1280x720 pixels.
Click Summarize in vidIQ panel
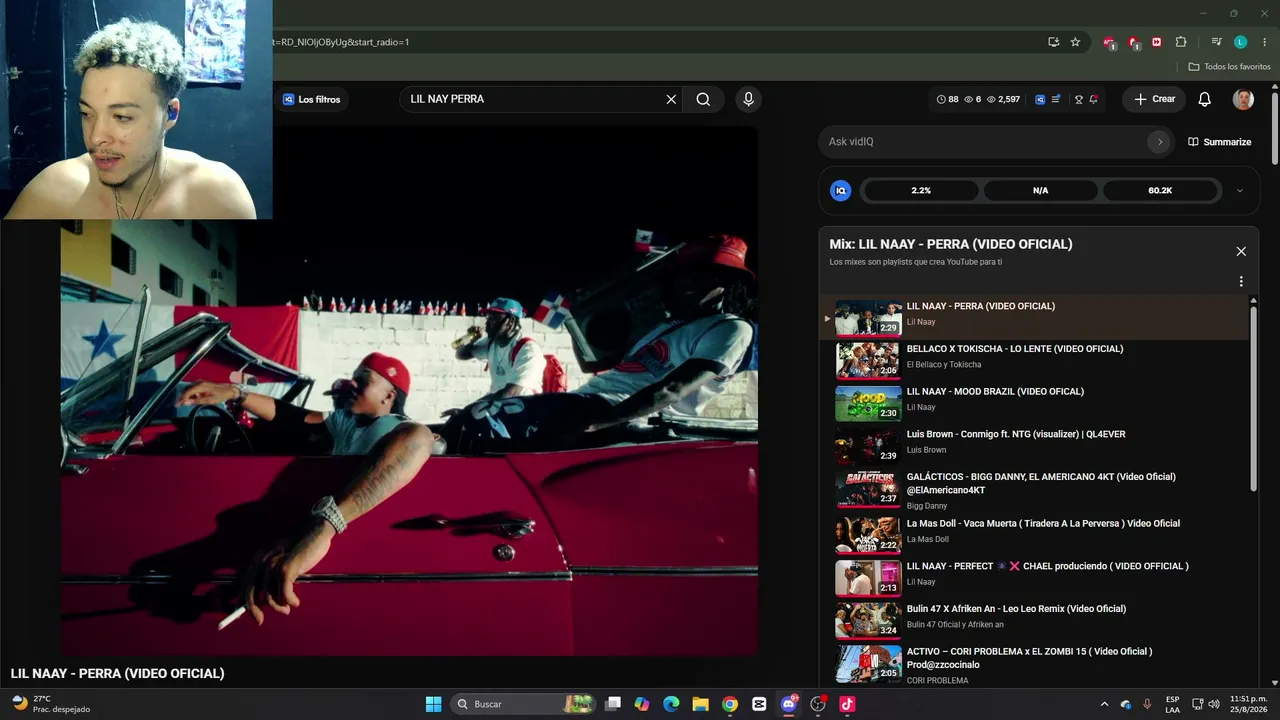[1219, 142]
